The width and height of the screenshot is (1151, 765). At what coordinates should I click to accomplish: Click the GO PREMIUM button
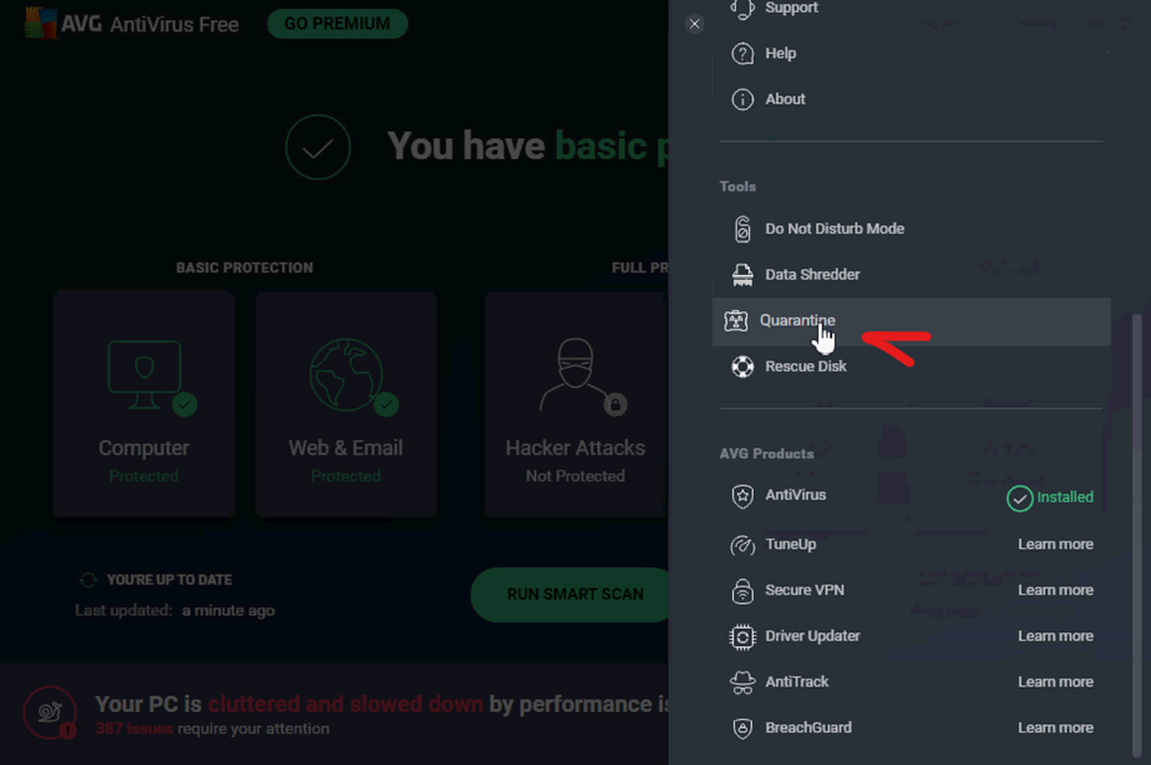pyautogui.click(x=337, y=23)
